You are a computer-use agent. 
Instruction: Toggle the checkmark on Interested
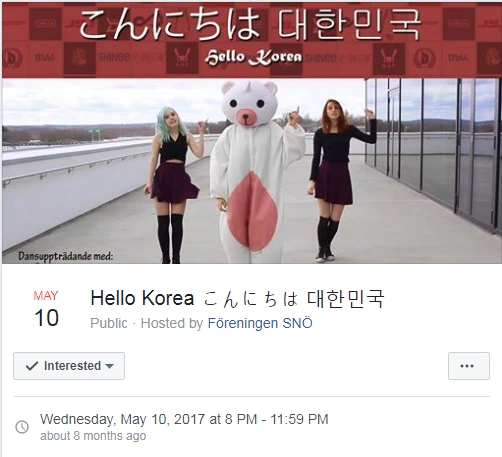click(32, 366)
